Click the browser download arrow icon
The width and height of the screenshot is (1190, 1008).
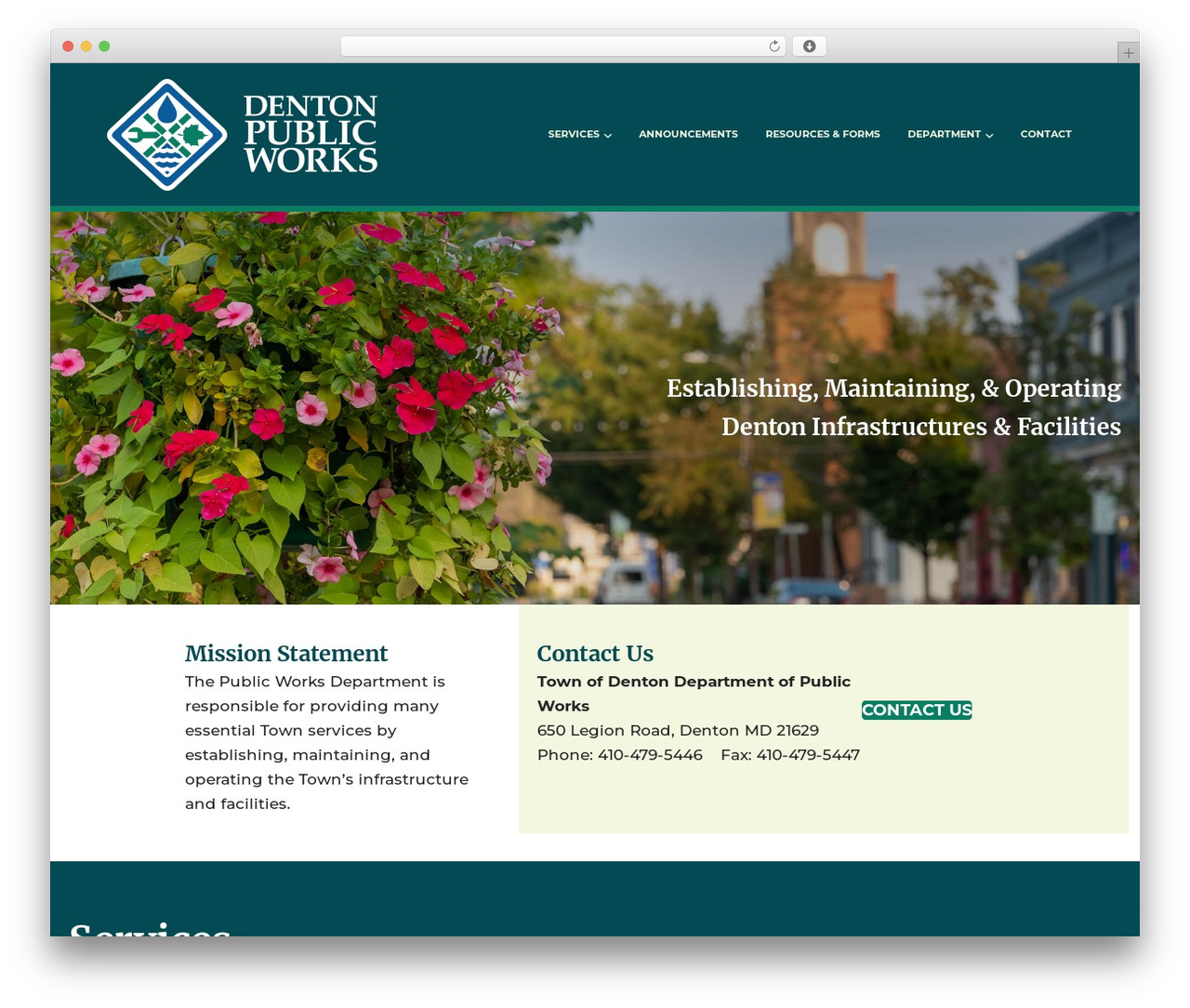(809, 46)
